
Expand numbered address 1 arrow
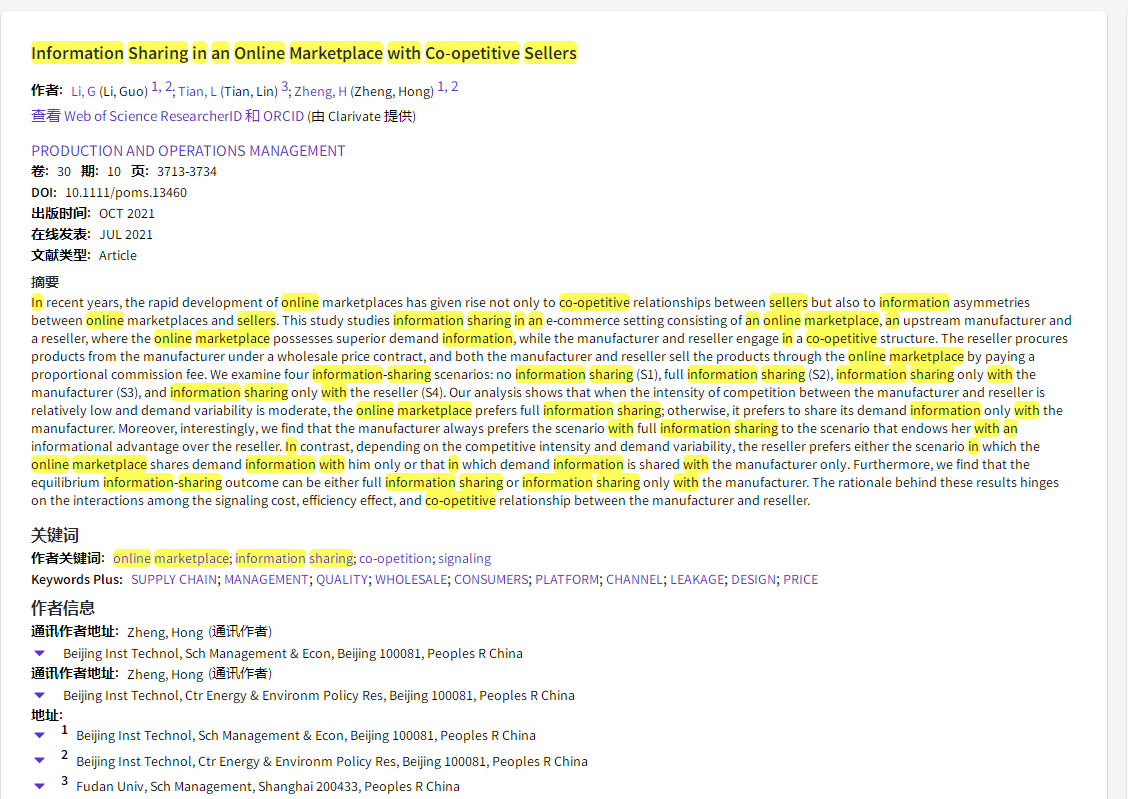coord(39,735)
